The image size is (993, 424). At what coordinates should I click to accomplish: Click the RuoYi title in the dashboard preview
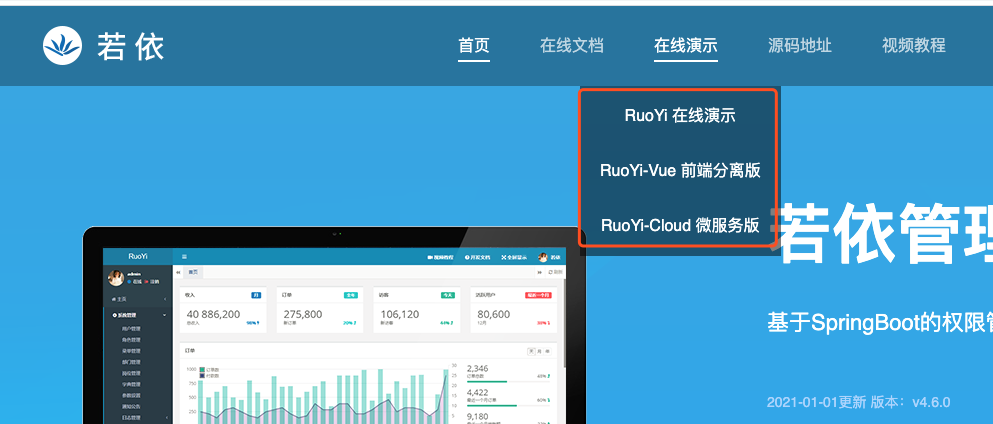tap(137, 256)
